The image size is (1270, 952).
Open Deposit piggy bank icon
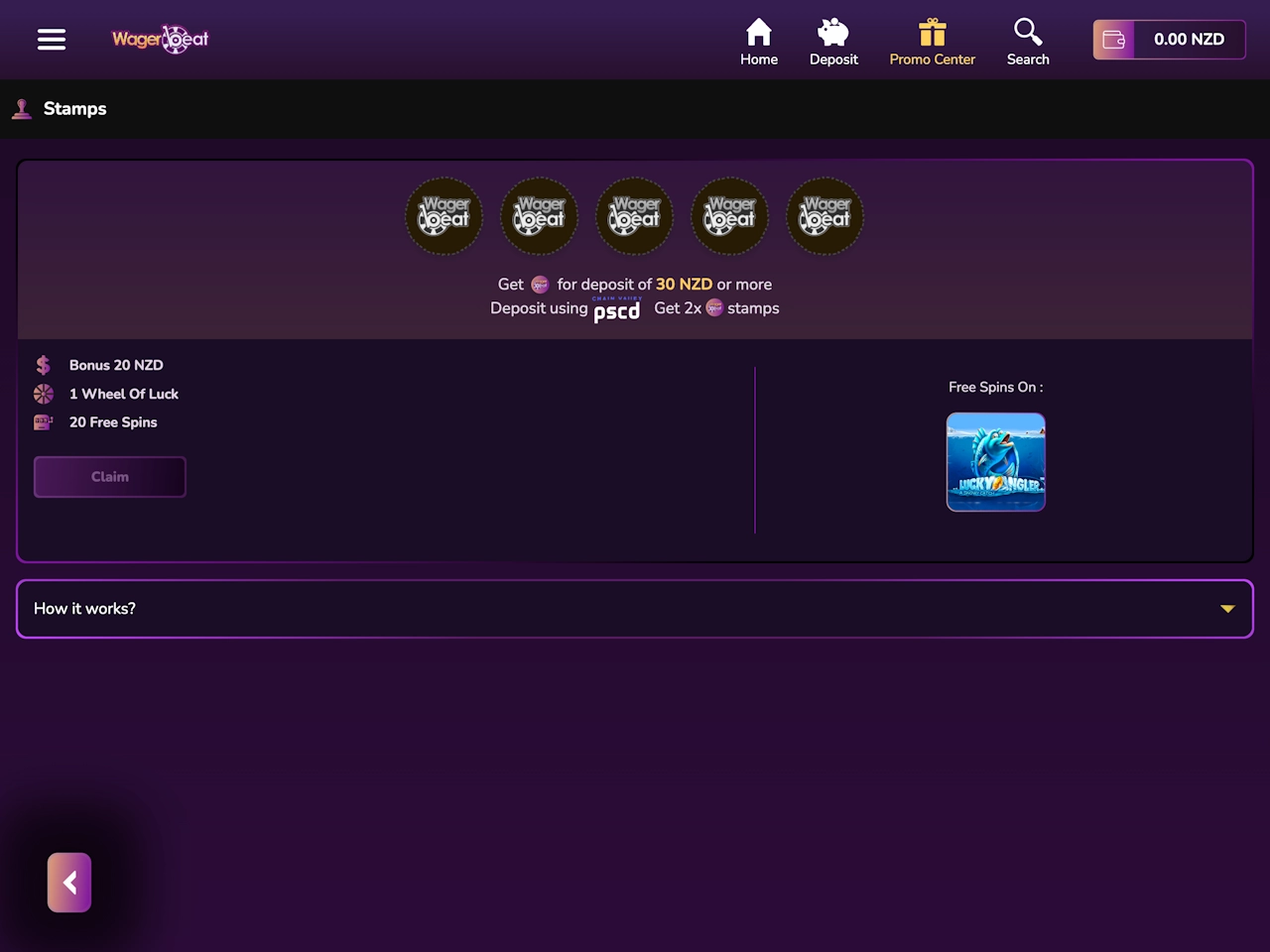(x=833, y=34)
